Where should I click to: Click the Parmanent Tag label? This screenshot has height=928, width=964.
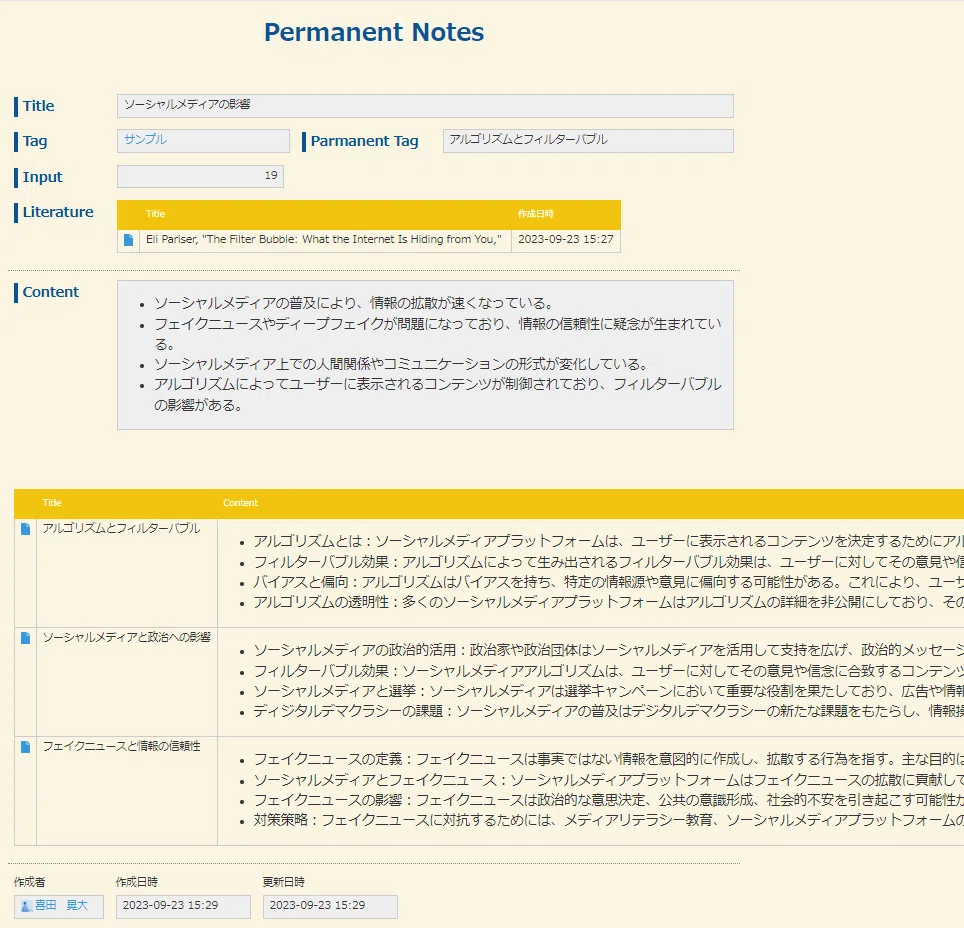tap(364, 141)
